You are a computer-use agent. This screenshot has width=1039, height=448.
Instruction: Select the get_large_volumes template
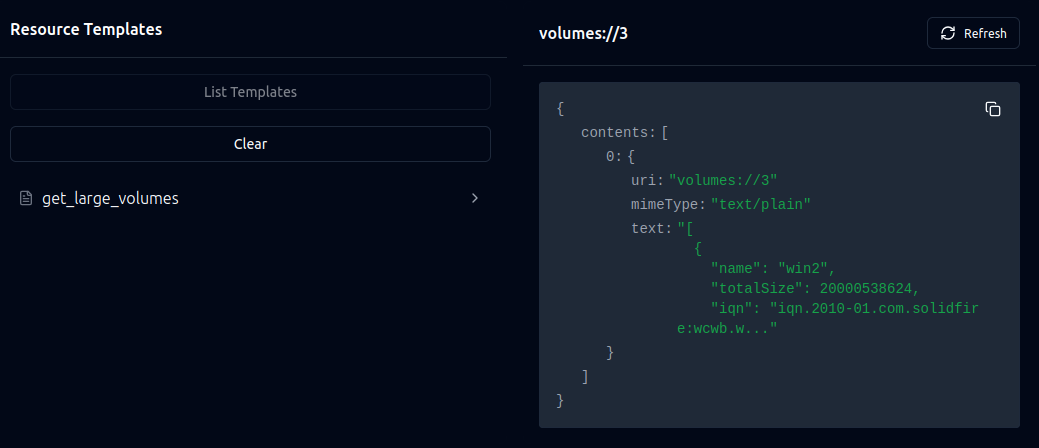point(250,198)
